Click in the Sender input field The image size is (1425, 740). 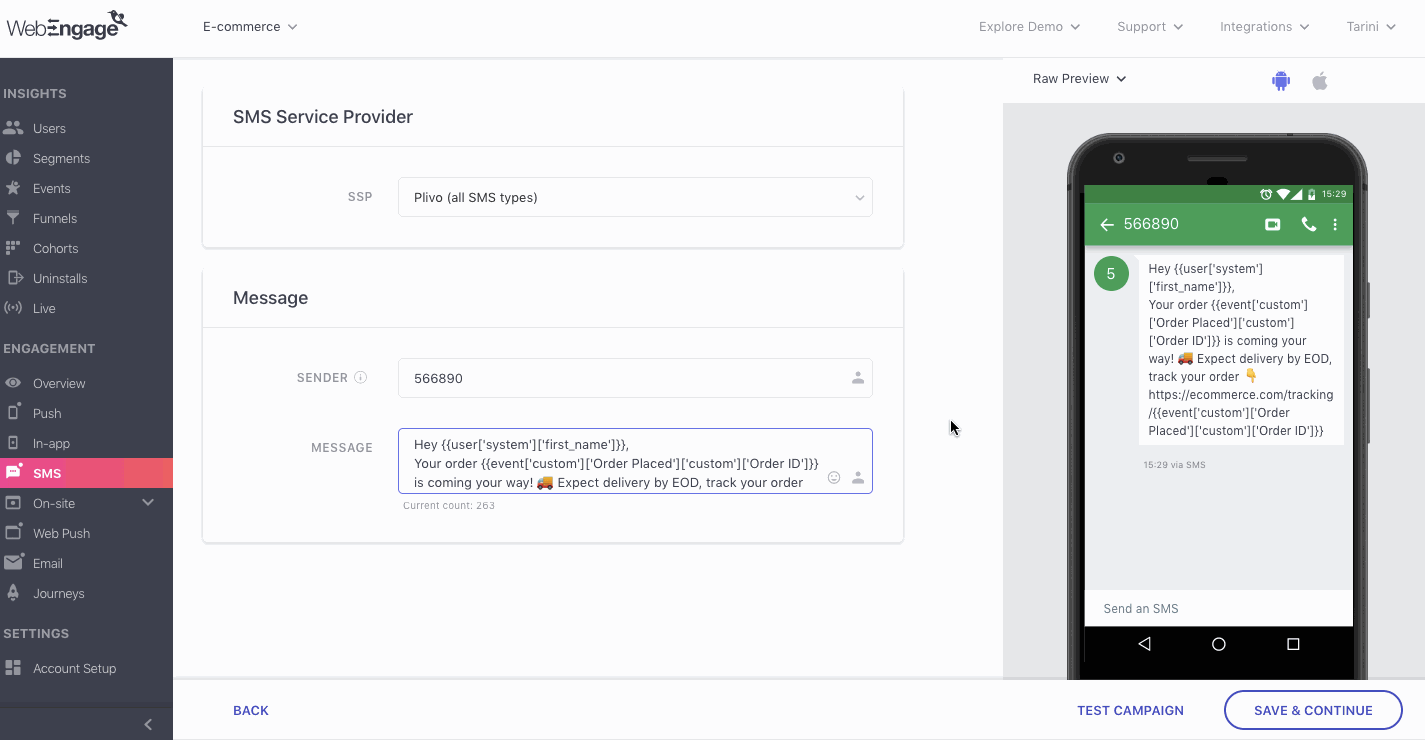click(635, 378)
